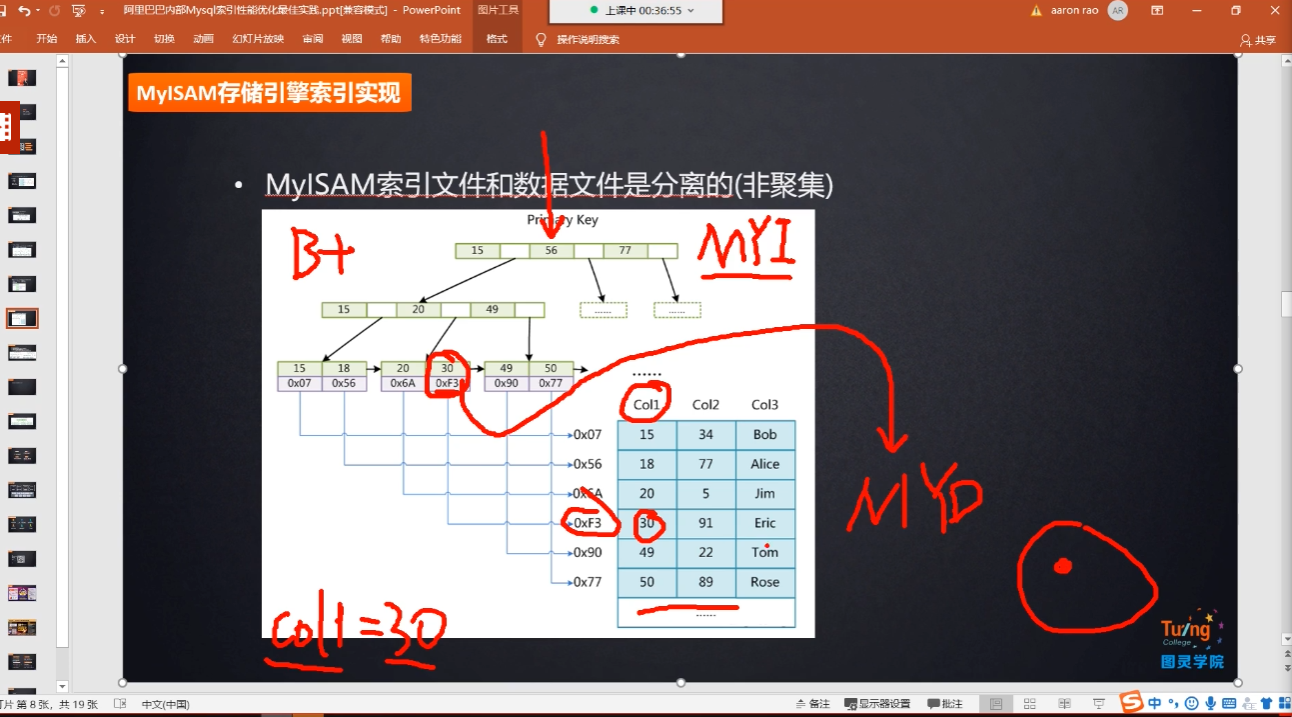
Task: Click the Sogou microphone voice input icon
Action: [x=1210, y=703]
